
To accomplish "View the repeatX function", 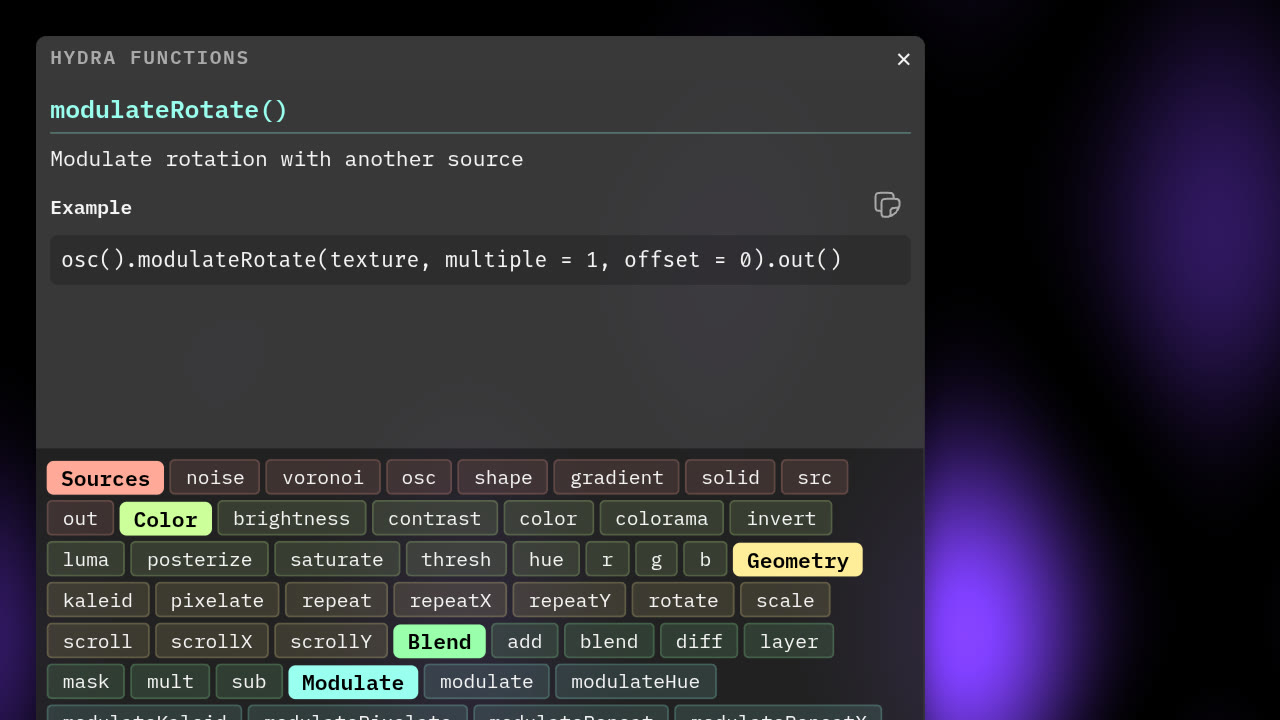I will point(450,600).
